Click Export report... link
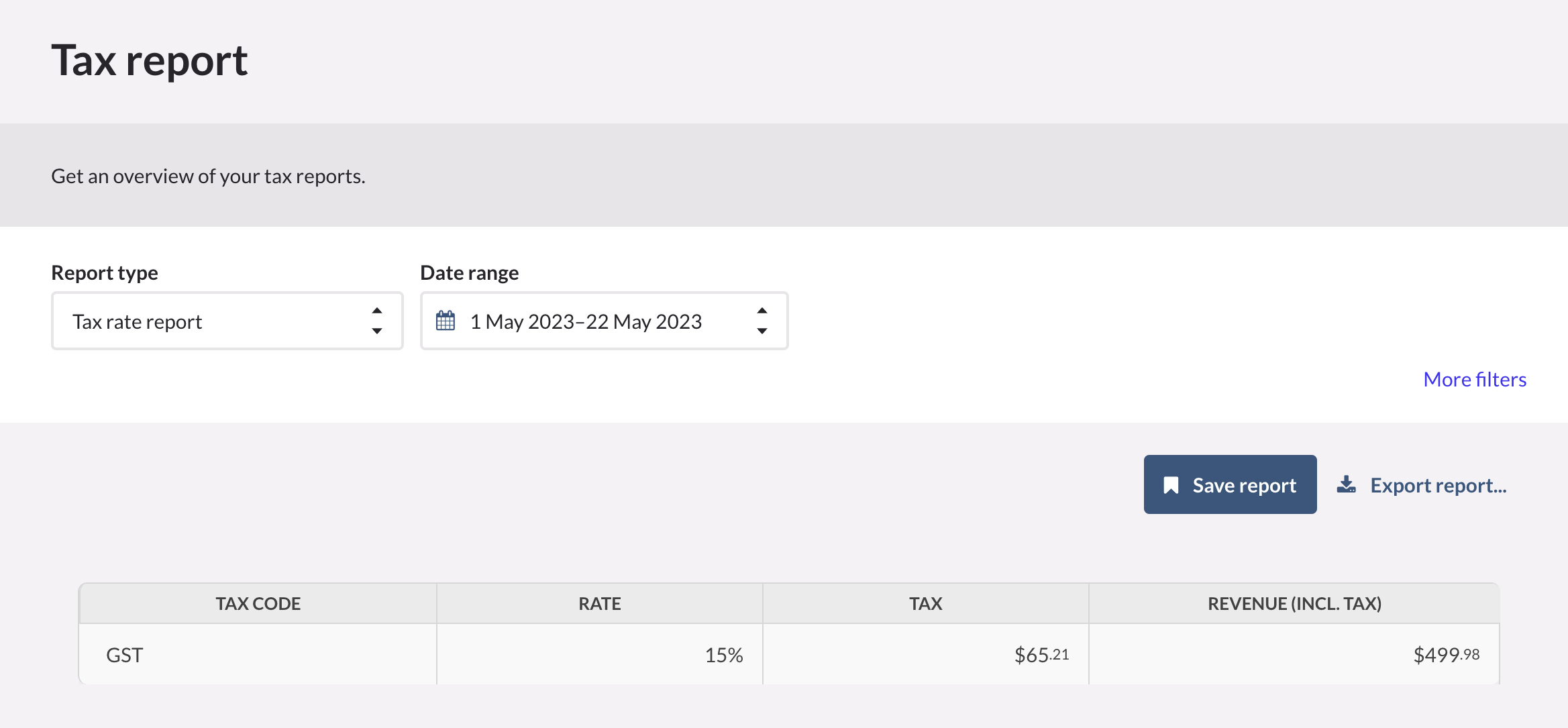1568x728 pixels. [1439, 485]
